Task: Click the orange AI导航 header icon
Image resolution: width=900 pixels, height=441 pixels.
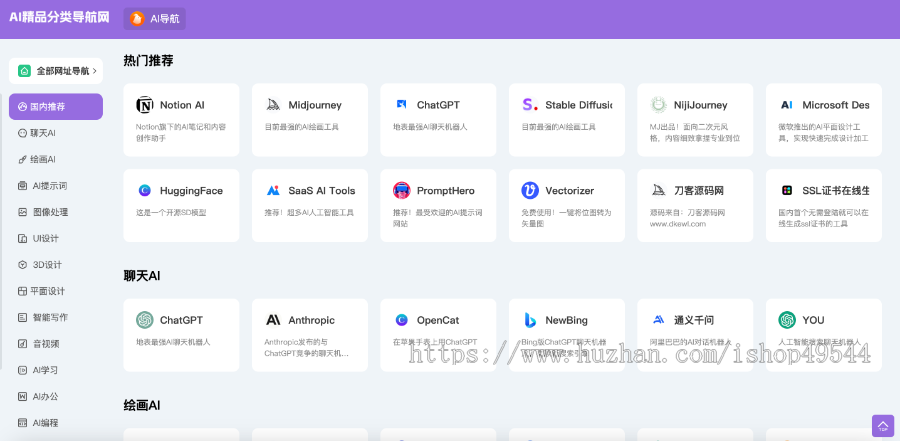Action: click(137, 18)
